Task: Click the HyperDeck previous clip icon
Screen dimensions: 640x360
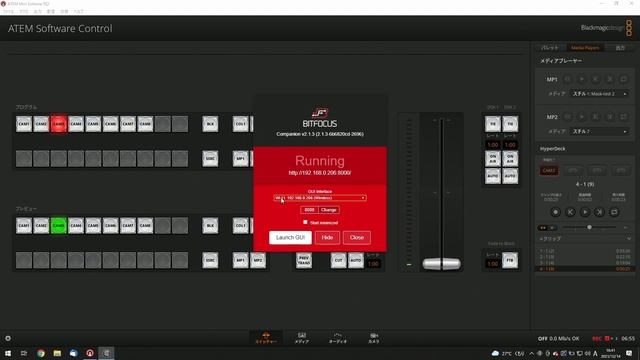Action: click(570, 212)
